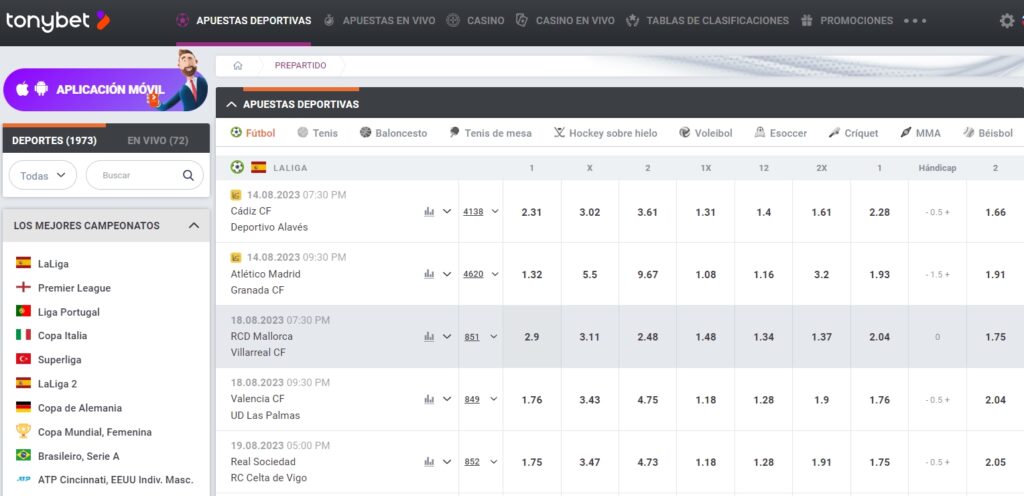Select the Esoccer sport tab
The width and height of the screenshot is (1024, 496).
(x=780, y=133)
